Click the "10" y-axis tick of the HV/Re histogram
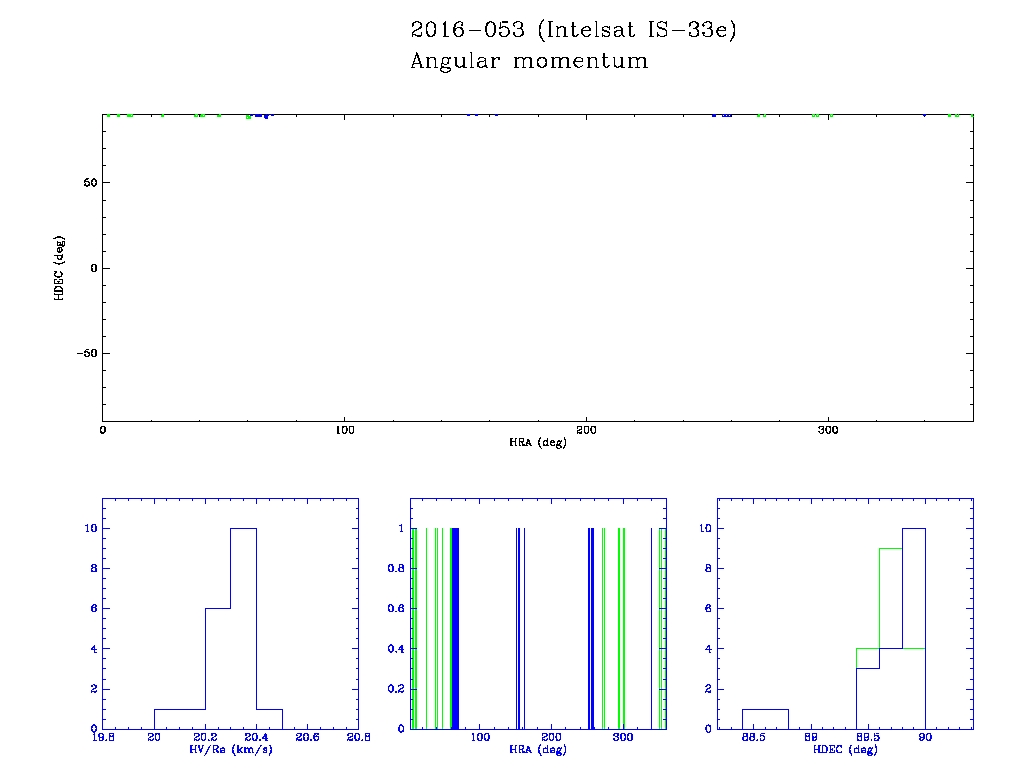1024x768 pixels. pos(91,528)
